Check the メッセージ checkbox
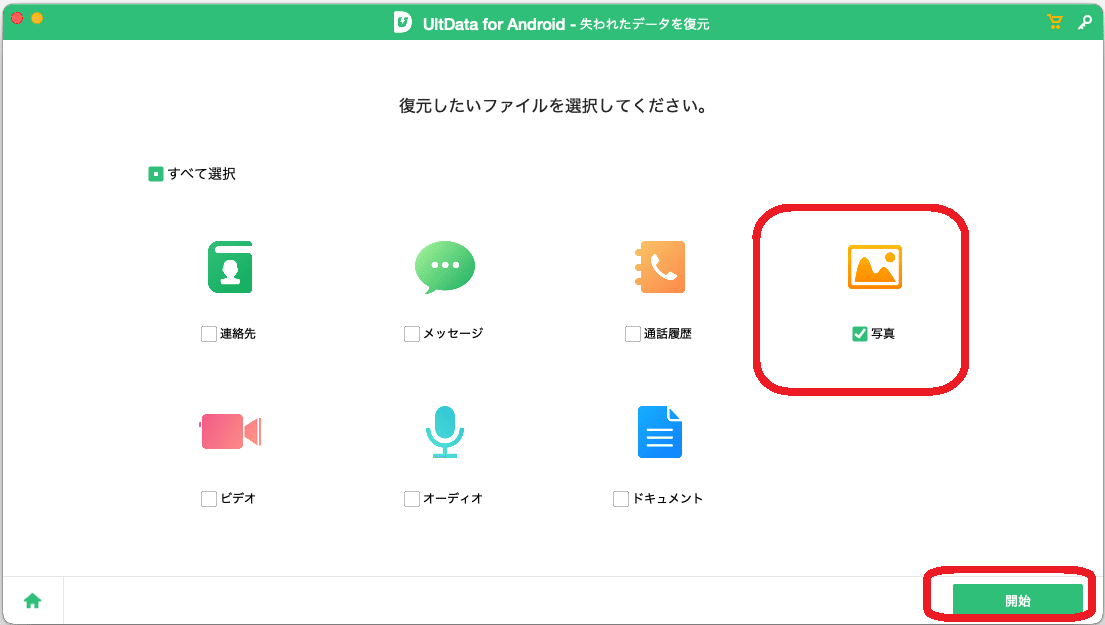1105x625 pixels. (x=412, y=334)
